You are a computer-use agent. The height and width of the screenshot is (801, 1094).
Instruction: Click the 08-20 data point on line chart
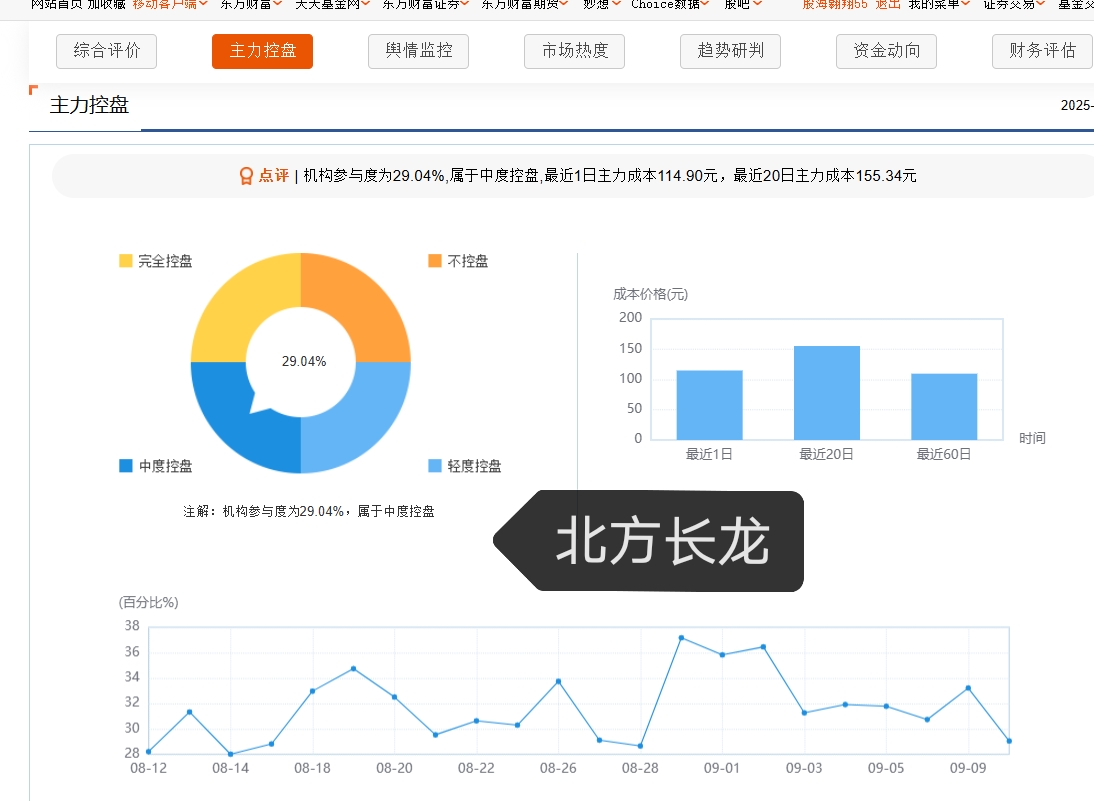(x=394, y=697)
